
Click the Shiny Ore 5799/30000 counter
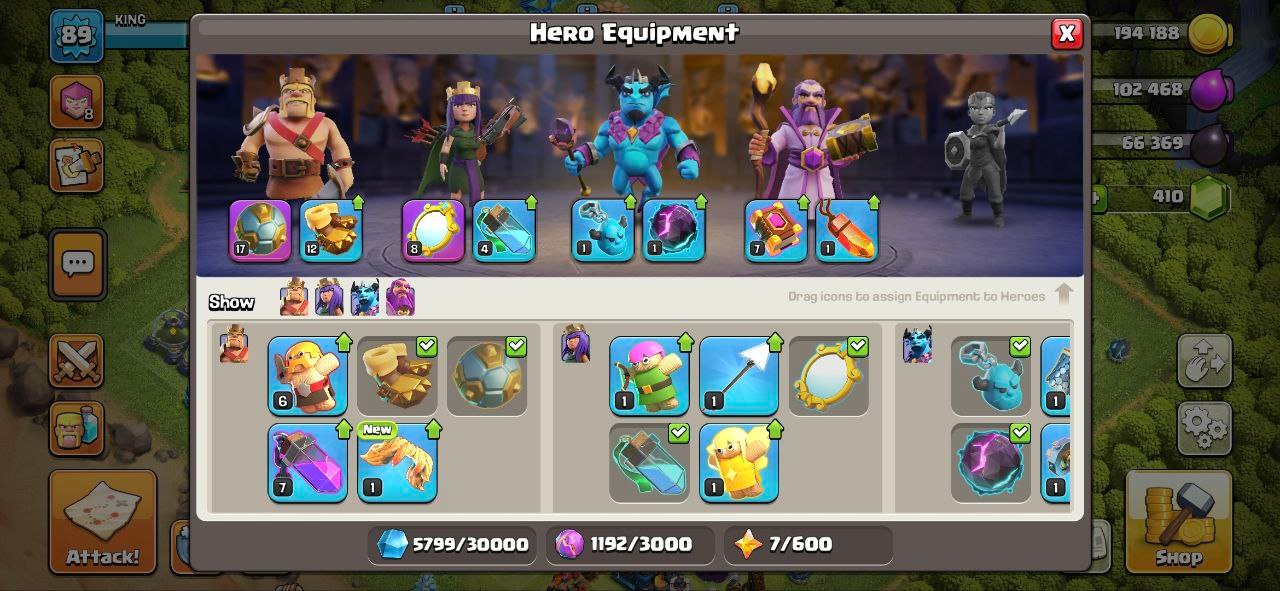point(453,544)
